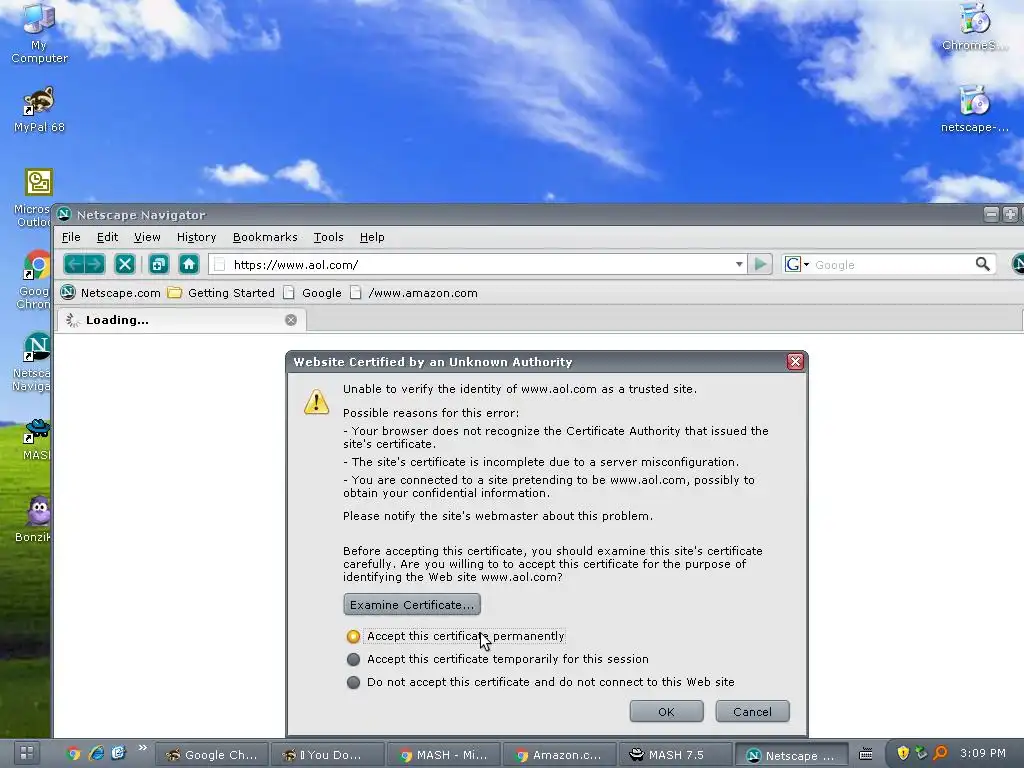The width and height of the screenshot is (1024, 768).
Task: Switch to MASH 7.5 taskbar button
Action: click(675, 754)
